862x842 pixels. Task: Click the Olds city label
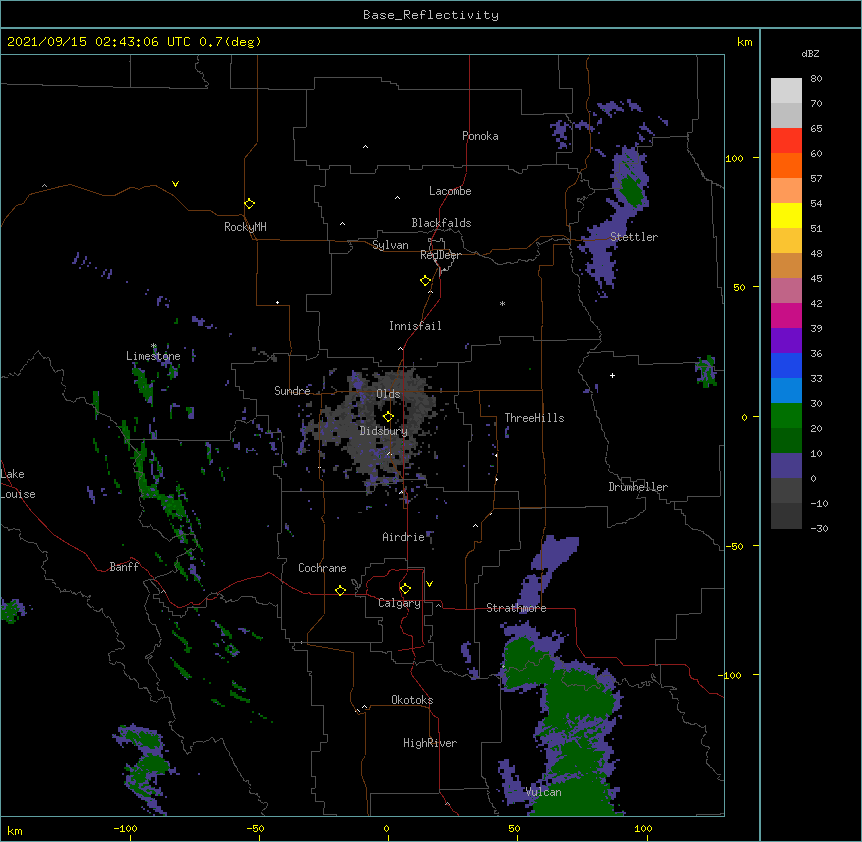388,394
